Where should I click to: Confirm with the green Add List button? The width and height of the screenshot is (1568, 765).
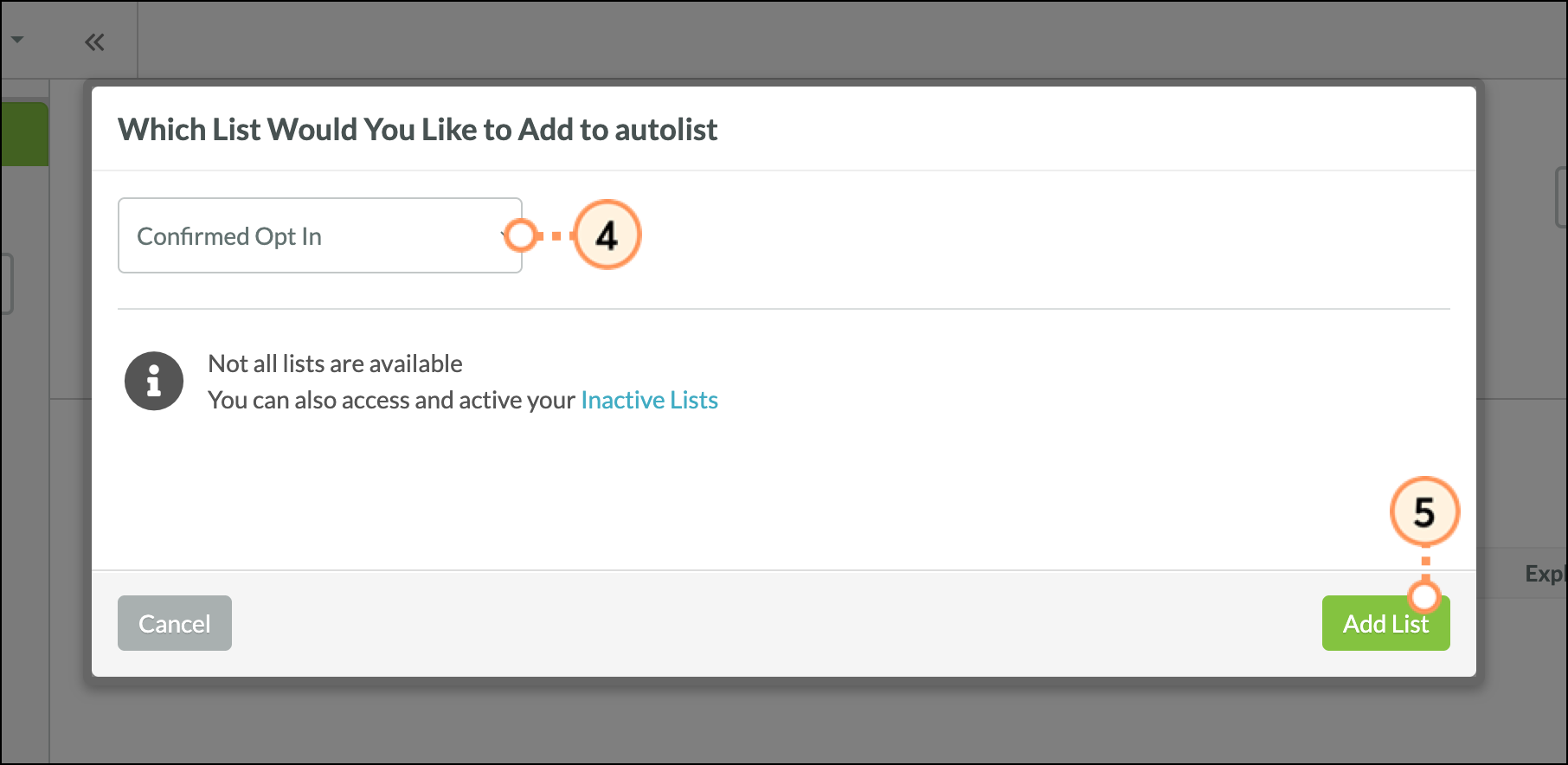1385,624
